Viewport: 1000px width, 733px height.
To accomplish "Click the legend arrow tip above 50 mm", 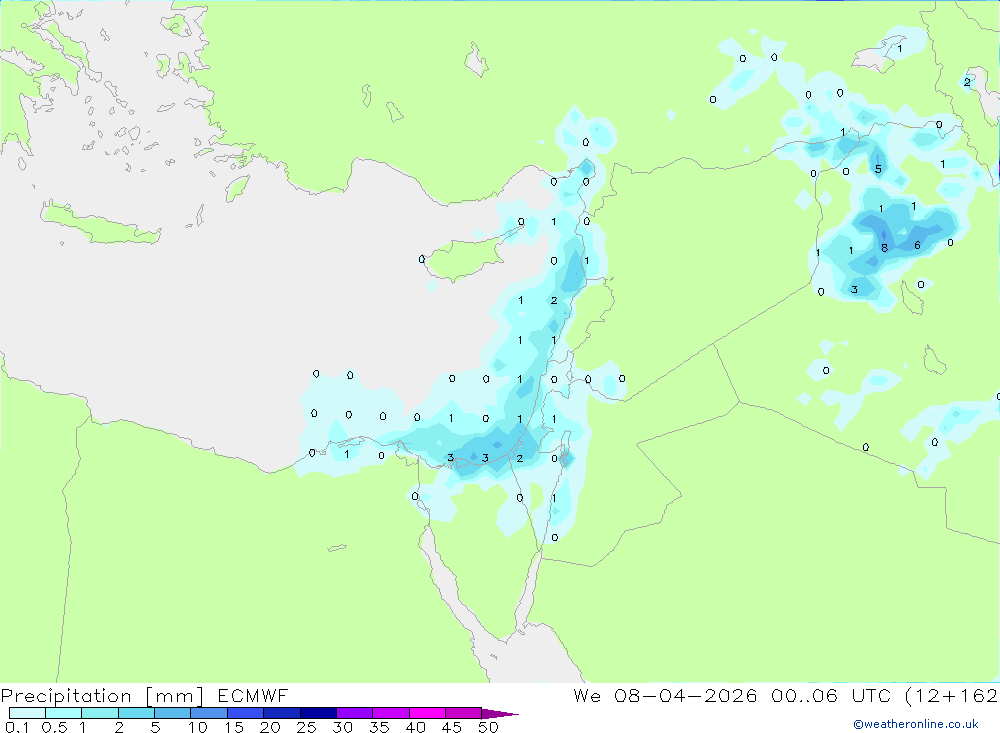I will click(x=500, y=714).
